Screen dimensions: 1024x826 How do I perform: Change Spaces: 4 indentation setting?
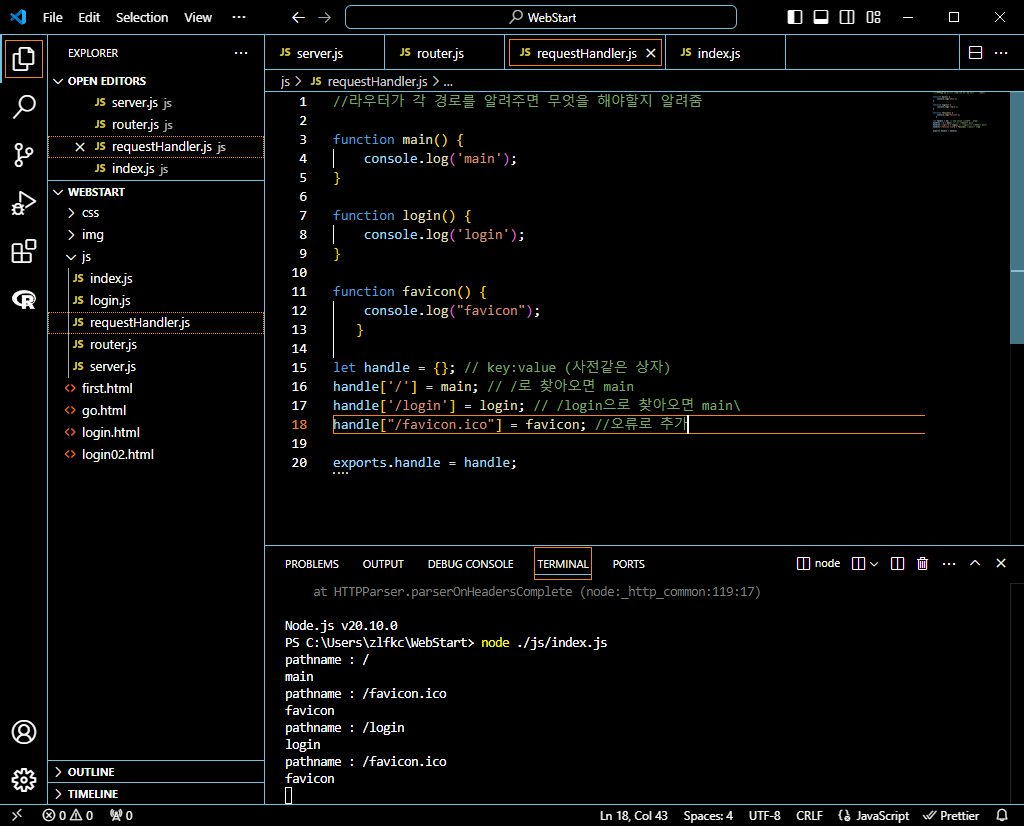point(708,815)
